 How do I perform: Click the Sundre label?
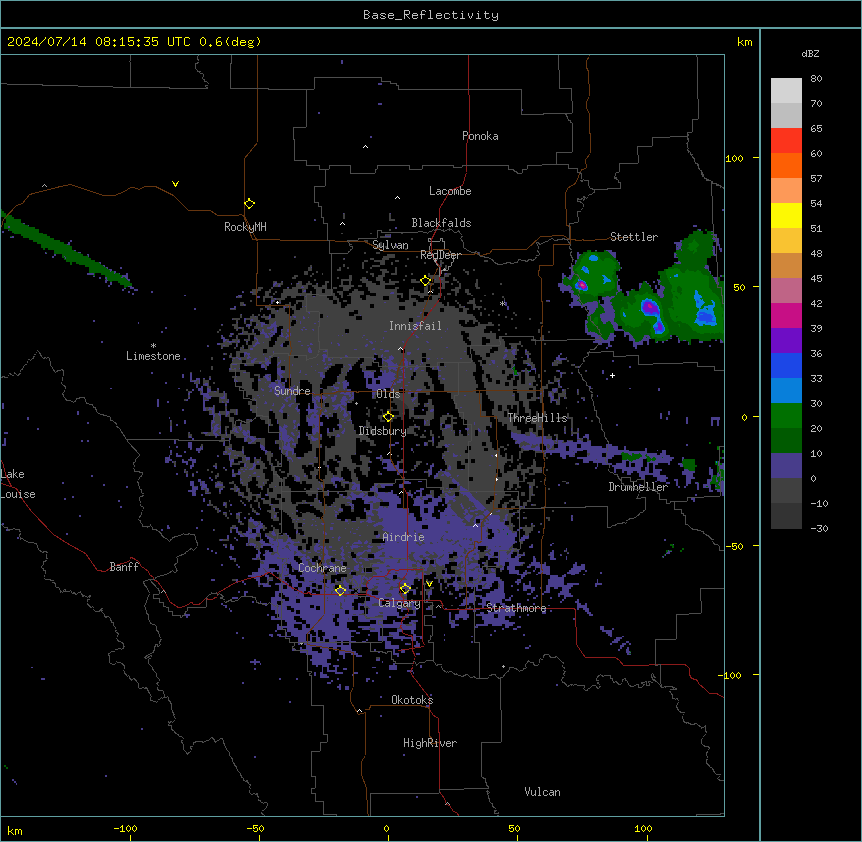click(292, 391)
